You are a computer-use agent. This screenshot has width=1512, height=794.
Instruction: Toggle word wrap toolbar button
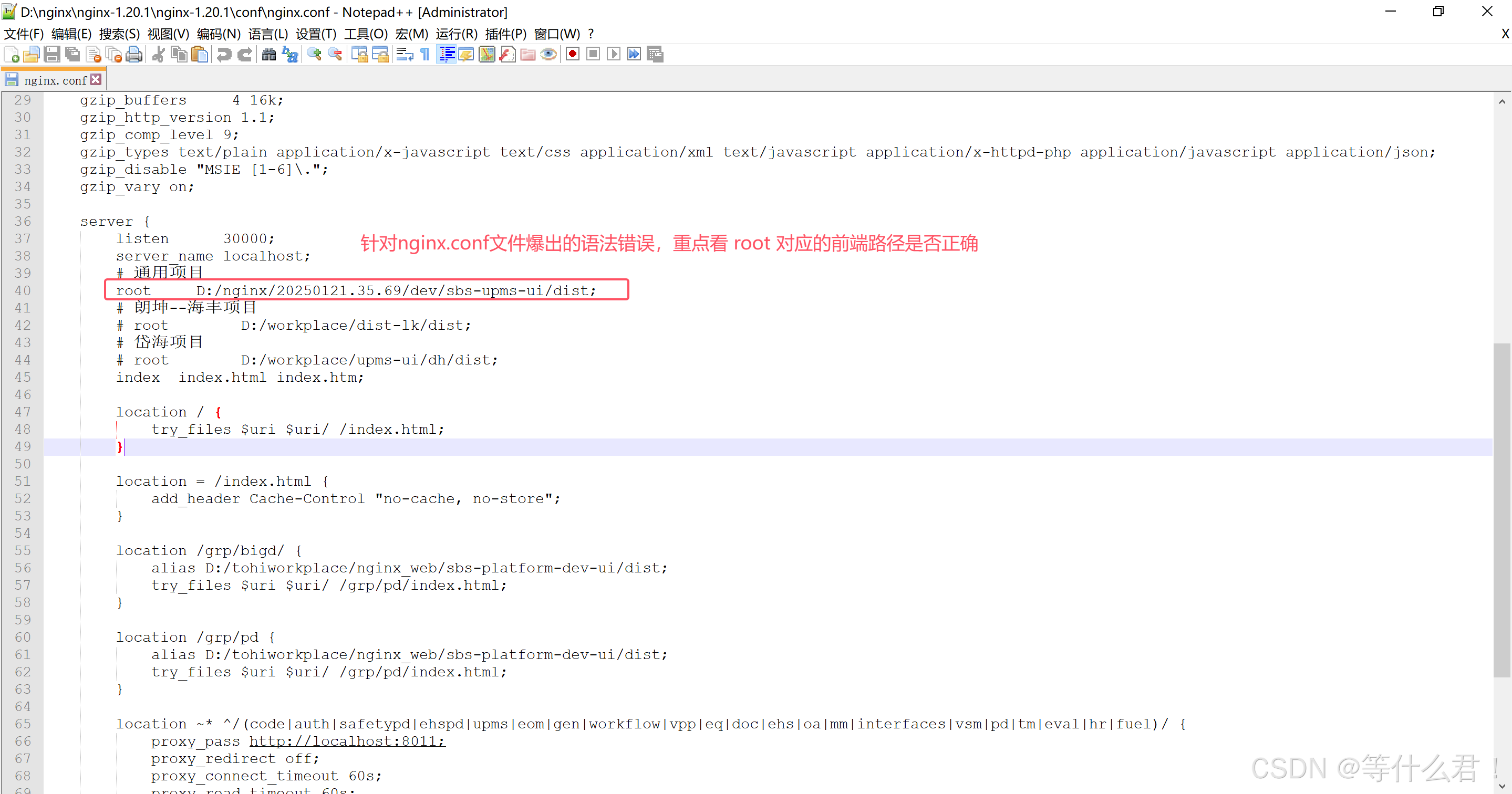(405, 55)
